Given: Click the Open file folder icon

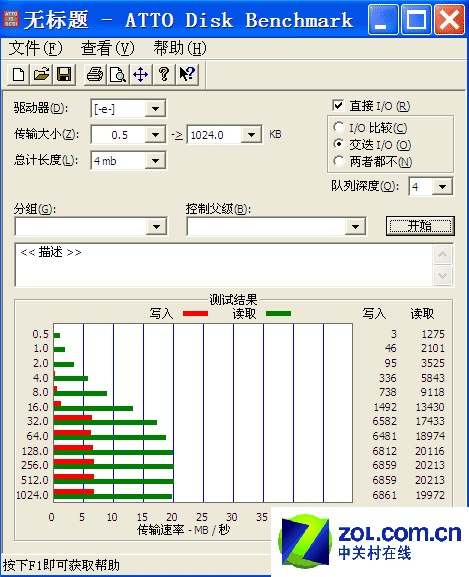Looking at the screenshot, I should 42,75.
